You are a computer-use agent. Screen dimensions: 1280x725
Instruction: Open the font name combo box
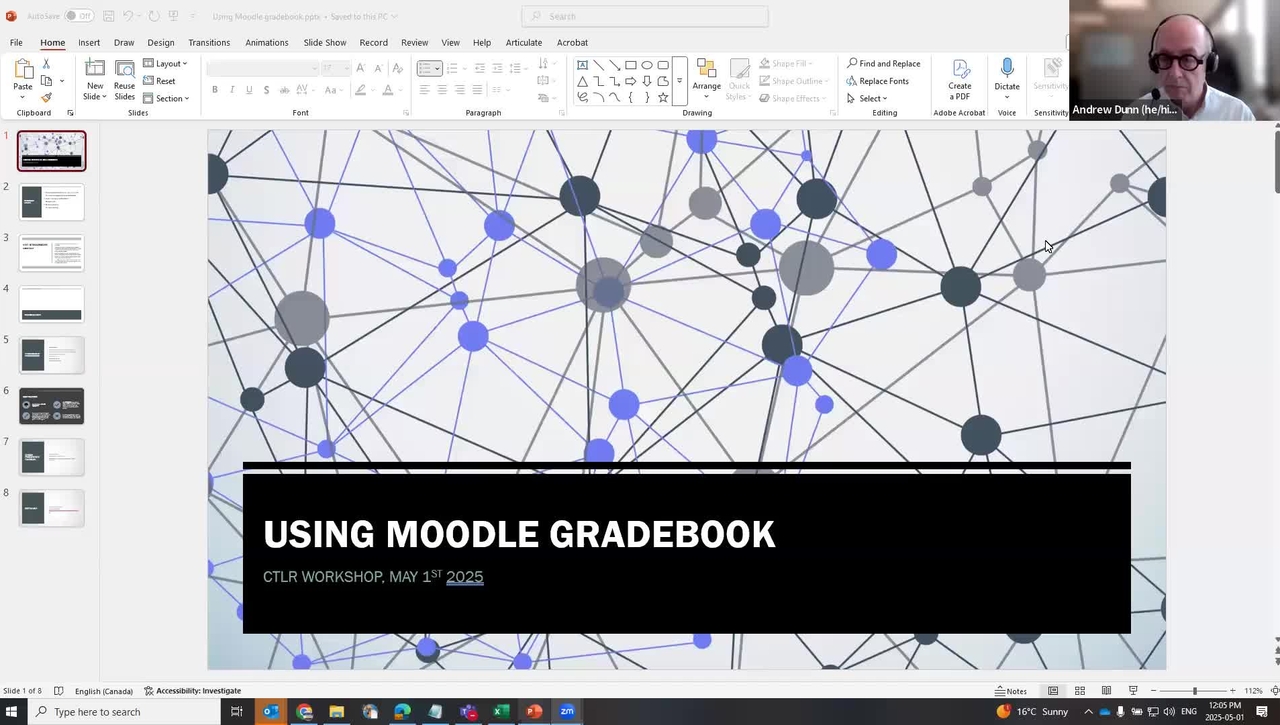click(263, 68)
